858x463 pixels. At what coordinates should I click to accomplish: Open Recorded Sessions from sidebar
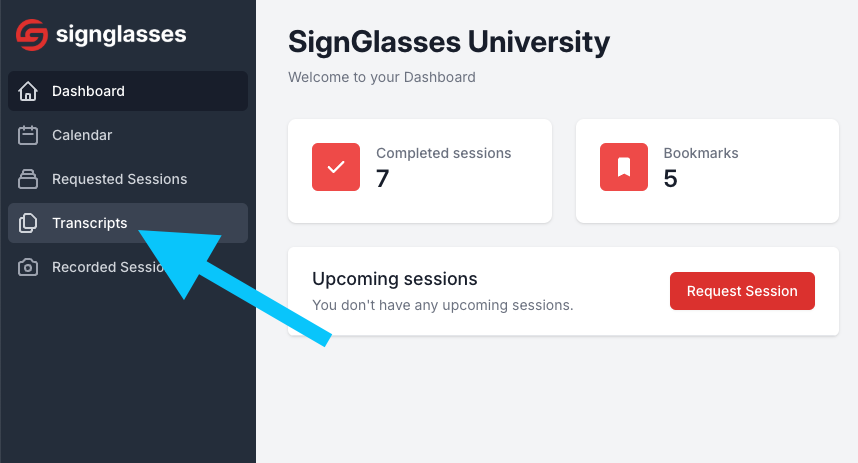[x=128, y=267]
